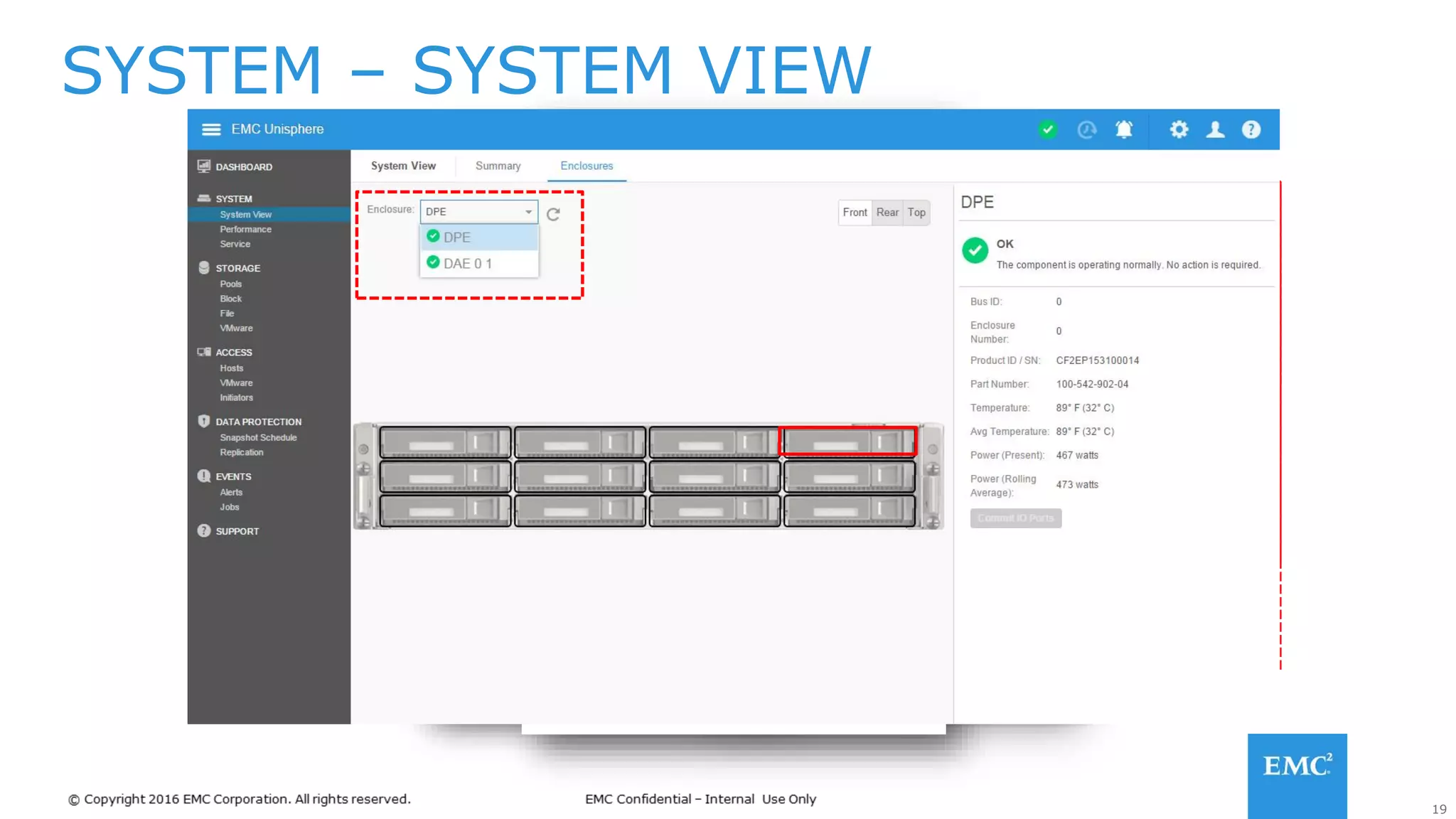
Task: Click the green system health checkmark icon
Action: click(1047, 129)
